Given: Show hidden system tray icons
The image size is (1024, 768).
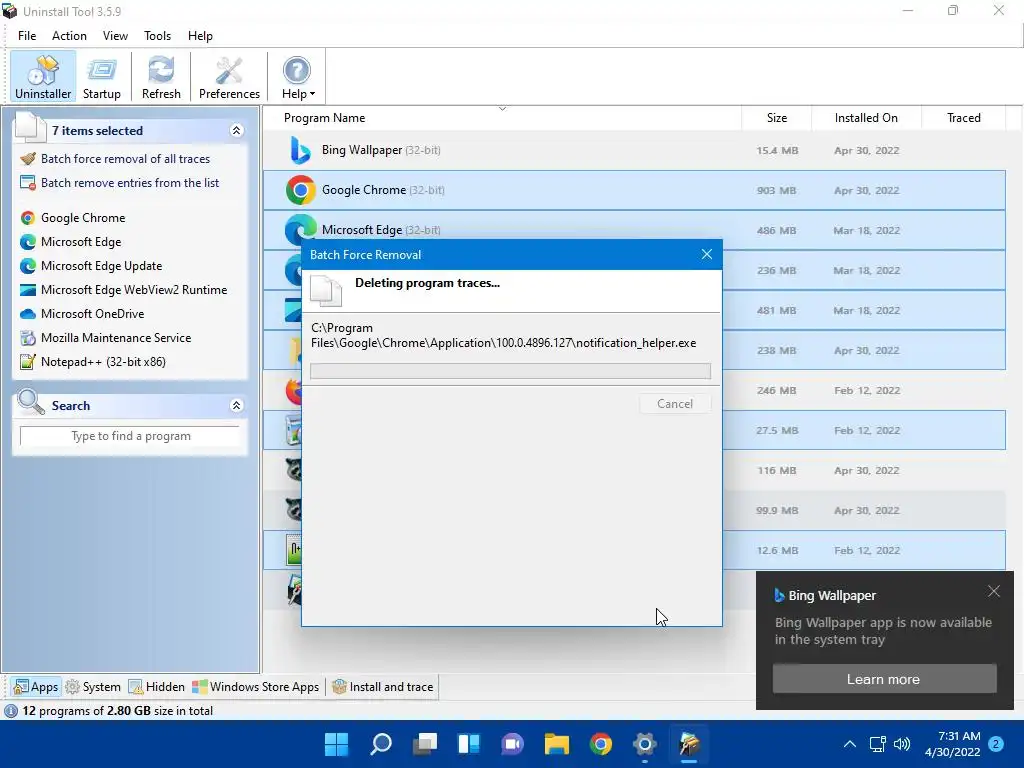Looking at the screenshot, I should (850, 744).
